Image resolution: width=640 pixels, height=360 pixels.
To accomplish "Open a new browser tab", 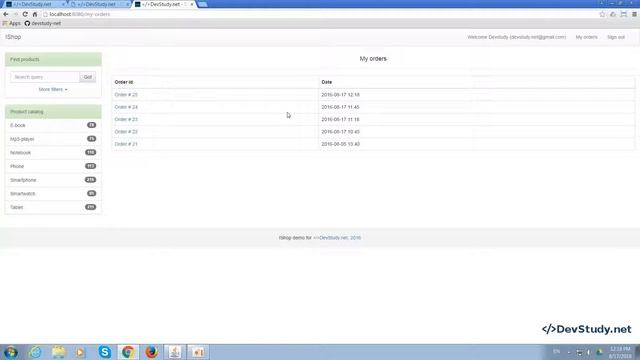I will [x=202, y=4].
